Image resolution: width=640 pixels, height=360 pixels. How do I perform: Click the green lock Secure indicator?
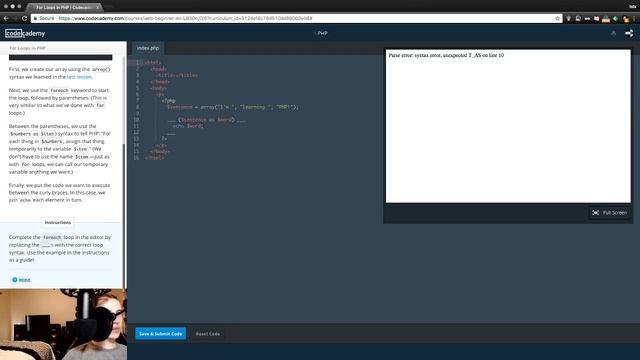[44, 18]
